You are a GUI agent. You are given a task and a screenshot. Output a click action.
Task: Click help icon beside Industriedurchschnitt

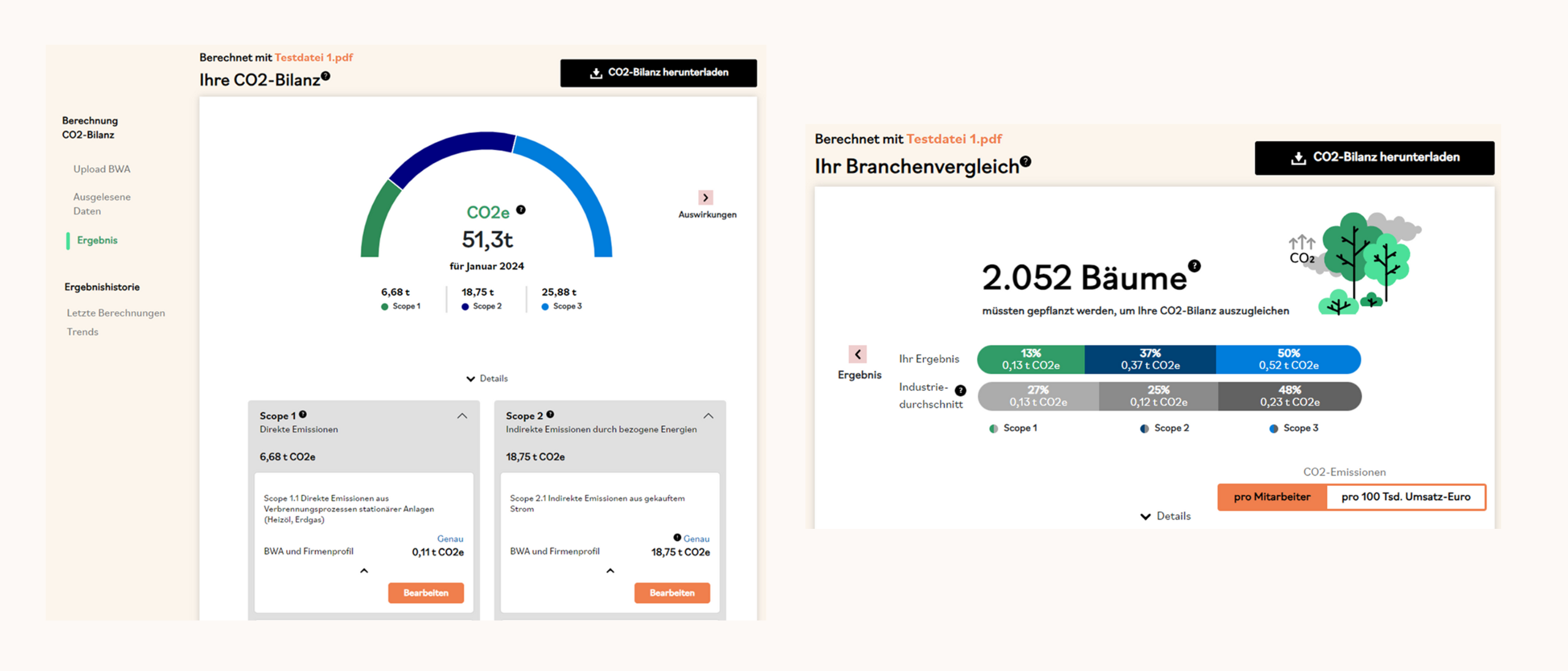[x=960, y=390]
